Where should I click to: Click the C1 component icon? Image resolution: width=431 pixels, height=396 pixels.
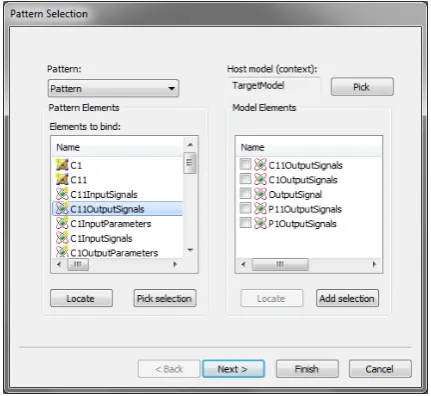pos(62,165)
